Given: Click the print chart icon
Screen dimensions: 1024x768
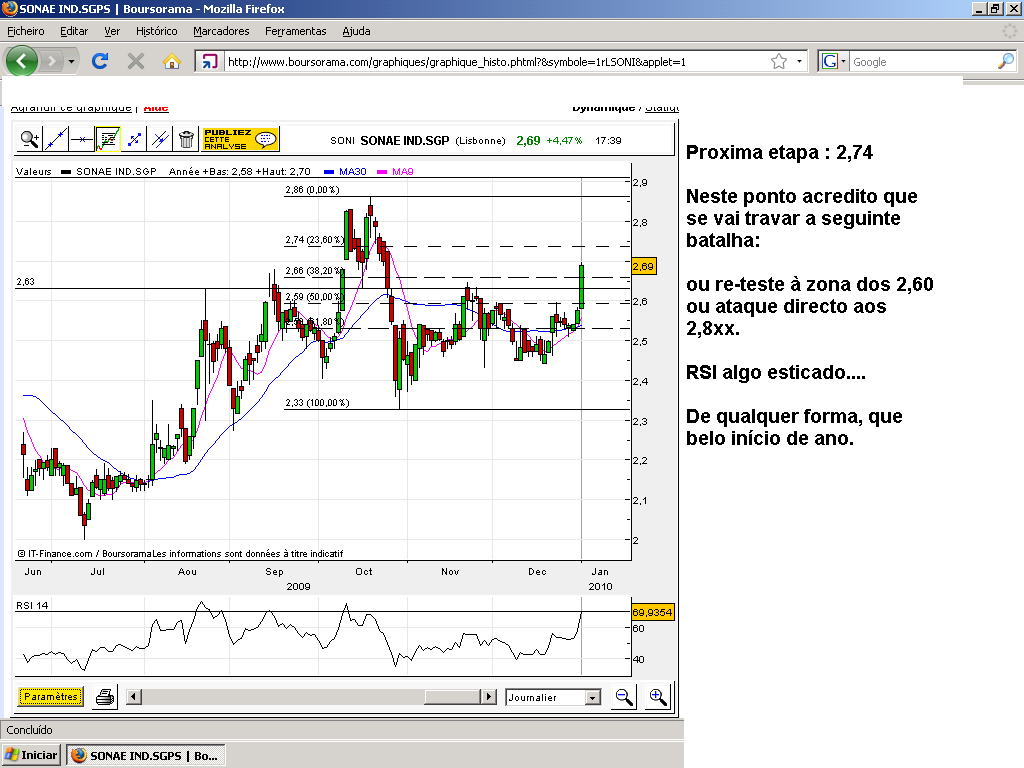Looking at the screenshot, I should [105, 697].
